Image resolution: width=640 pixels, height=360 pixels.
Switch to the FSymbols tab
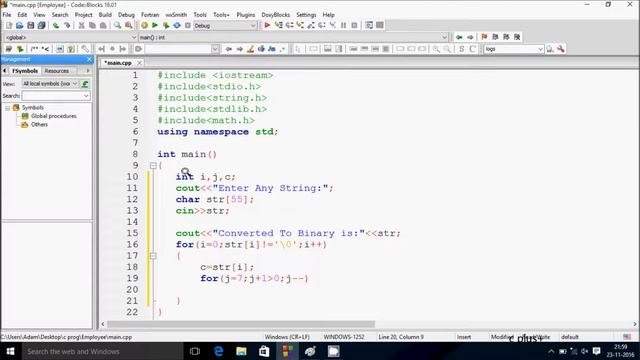[x=24, y=71]
